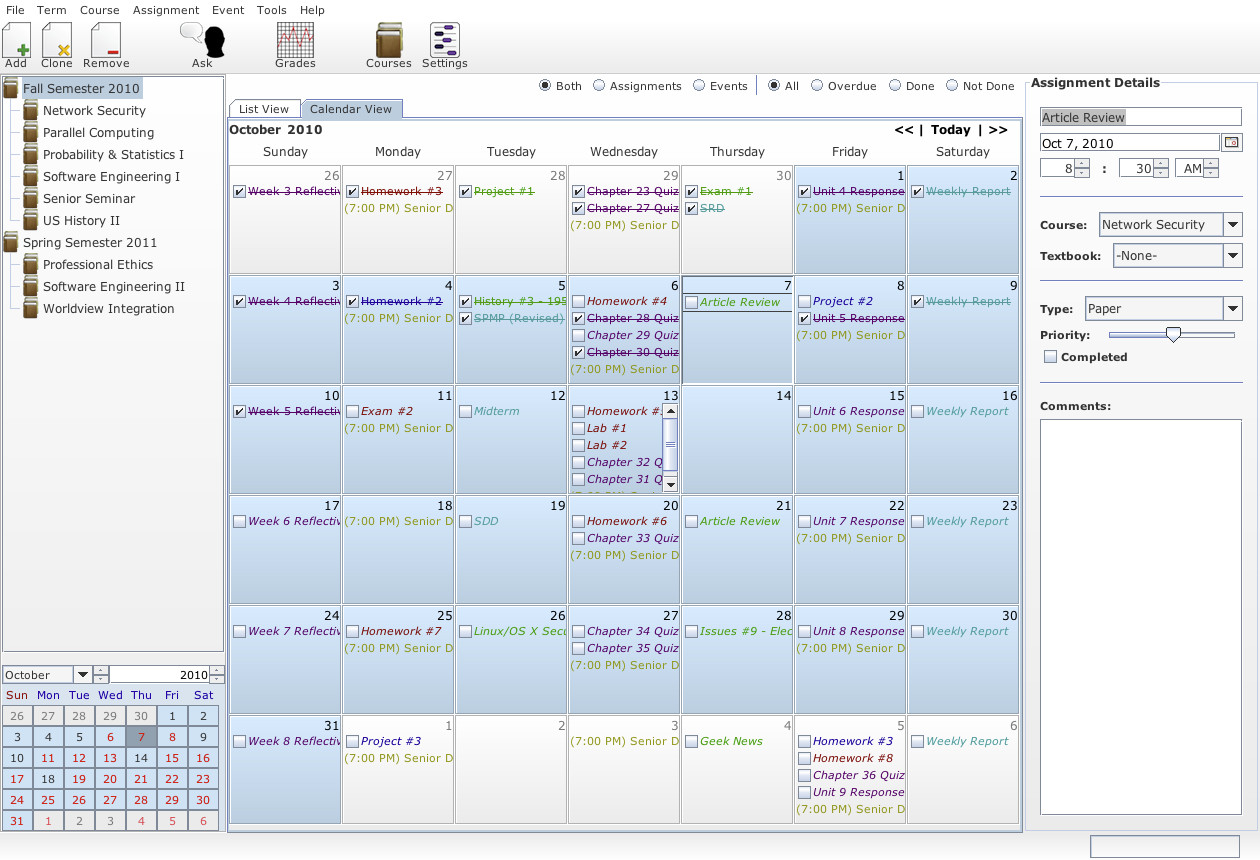Select Homework #7 on October 25
Viewport: 1260px width, 860px height.
tap(401, 632)
